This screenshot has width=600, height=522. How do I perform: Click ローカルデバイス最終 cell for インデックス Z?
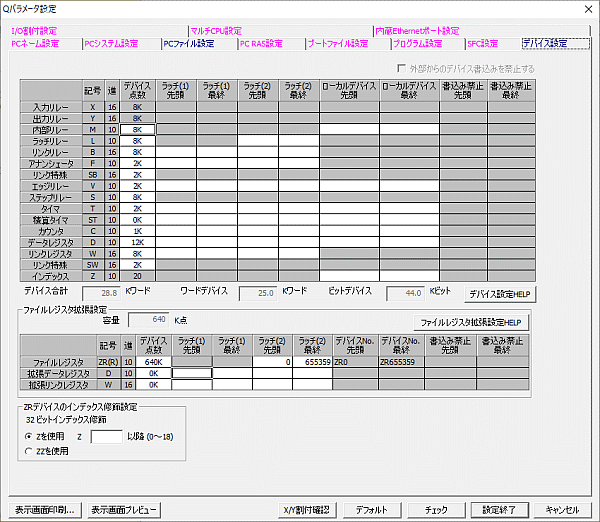point(409,276)
